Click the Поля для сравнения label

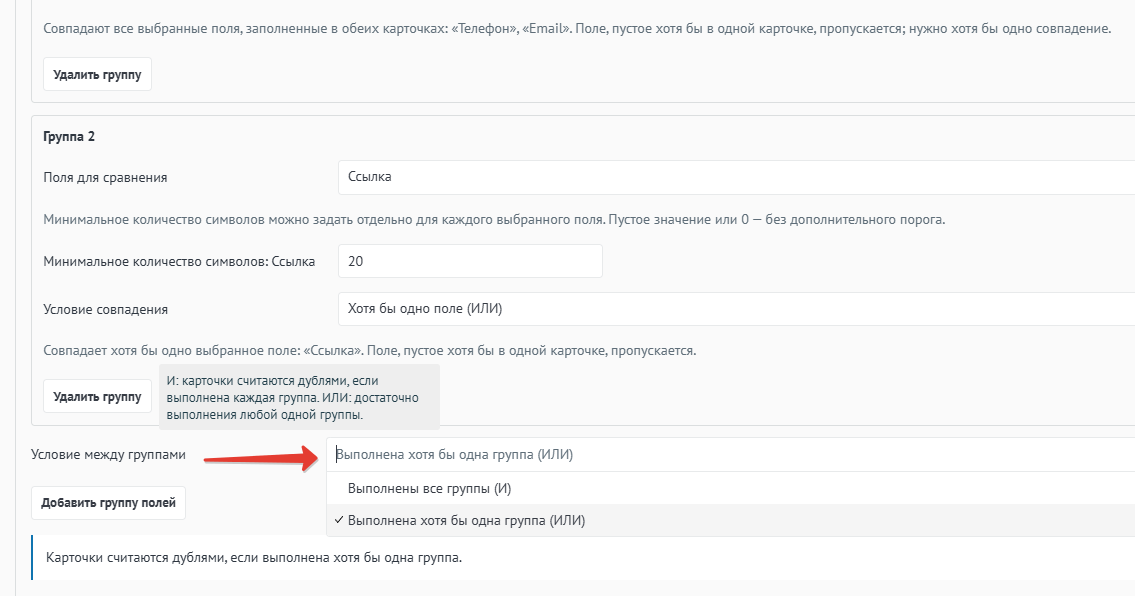pyautogui.click(x=105, y=177)
